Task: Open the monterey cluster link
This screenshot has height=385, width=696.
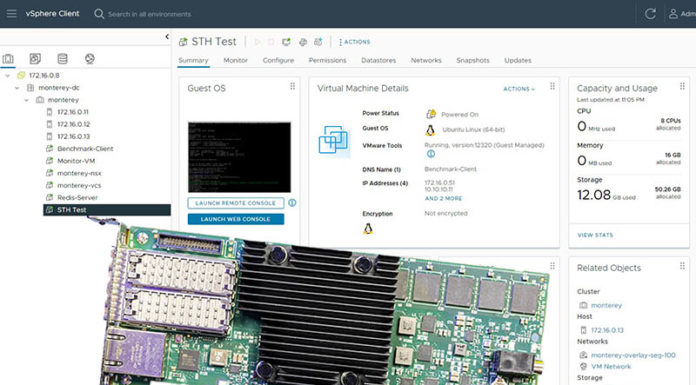Action: (x=606, y=306)
